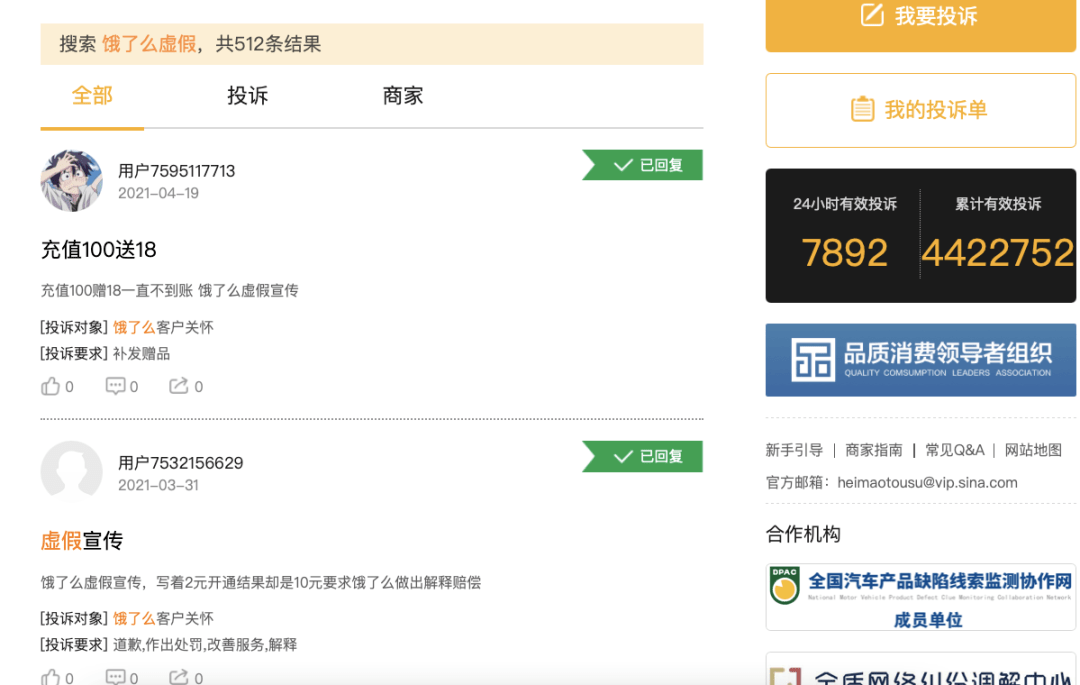Click email heimaotousu@vip.sina.com
The image size is (1080, 685).
pyautogui.click(x=927, y=483)
